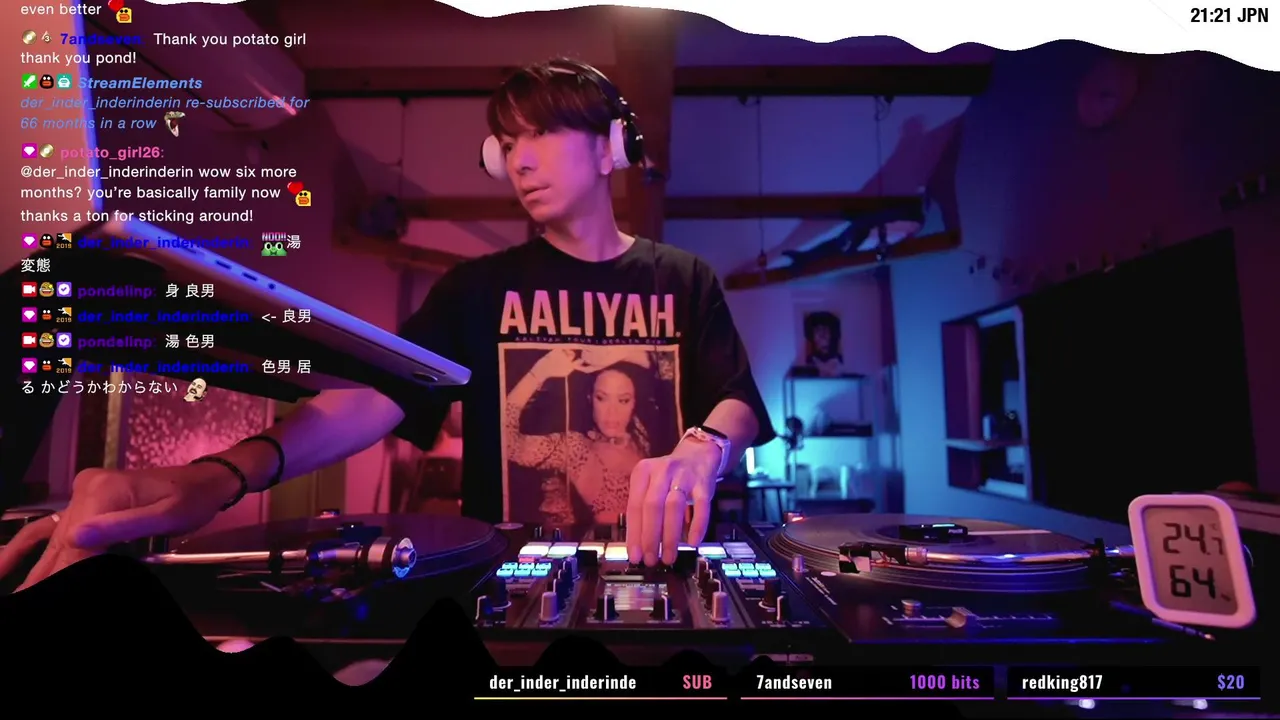Click the green moderator sword badge beside StreamElements
This screenshot has width=1280, height=720.
(x=28, y=82)
